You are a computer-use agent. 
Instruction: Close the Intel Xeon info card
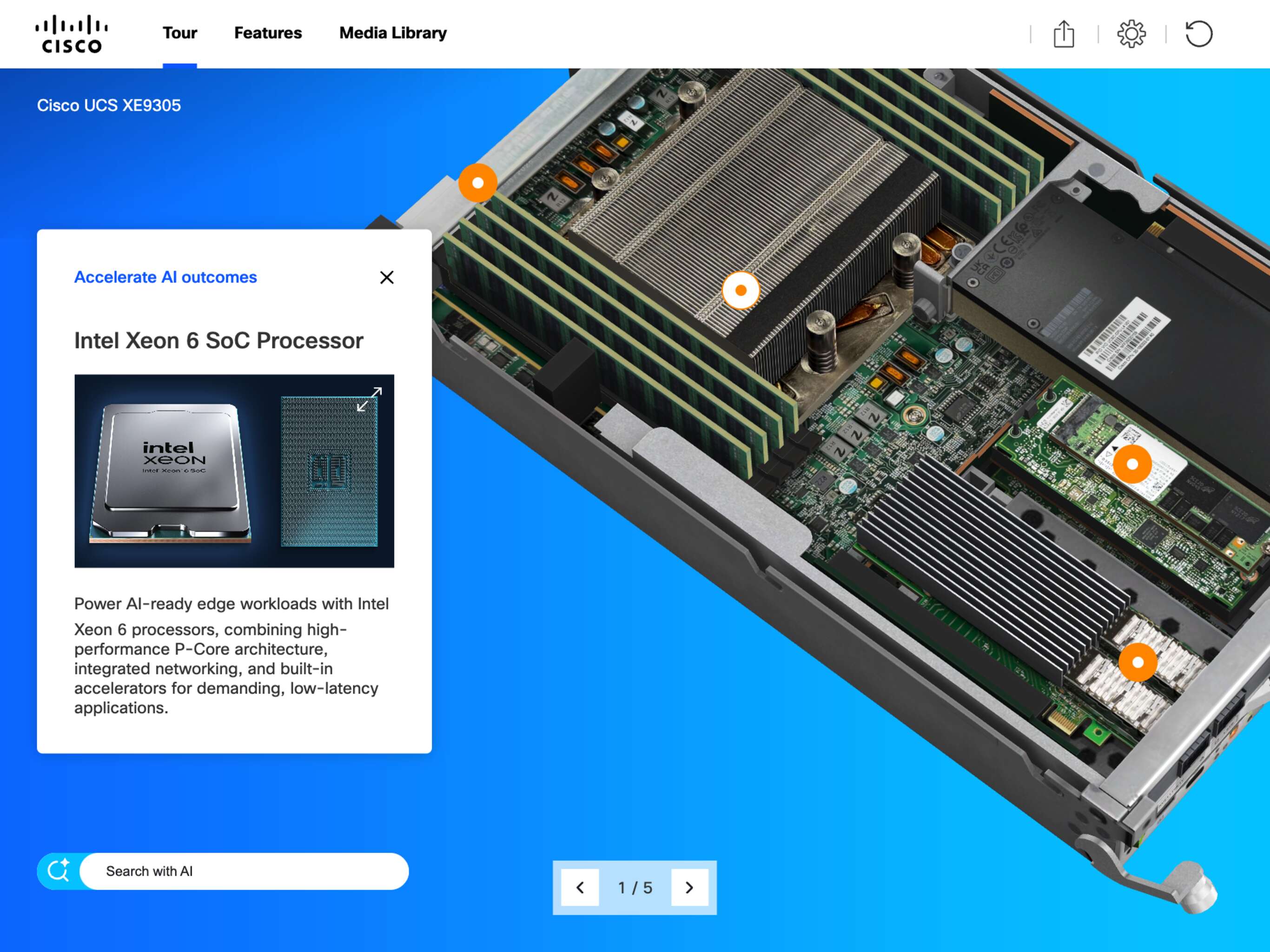click(x=386, y=278)
